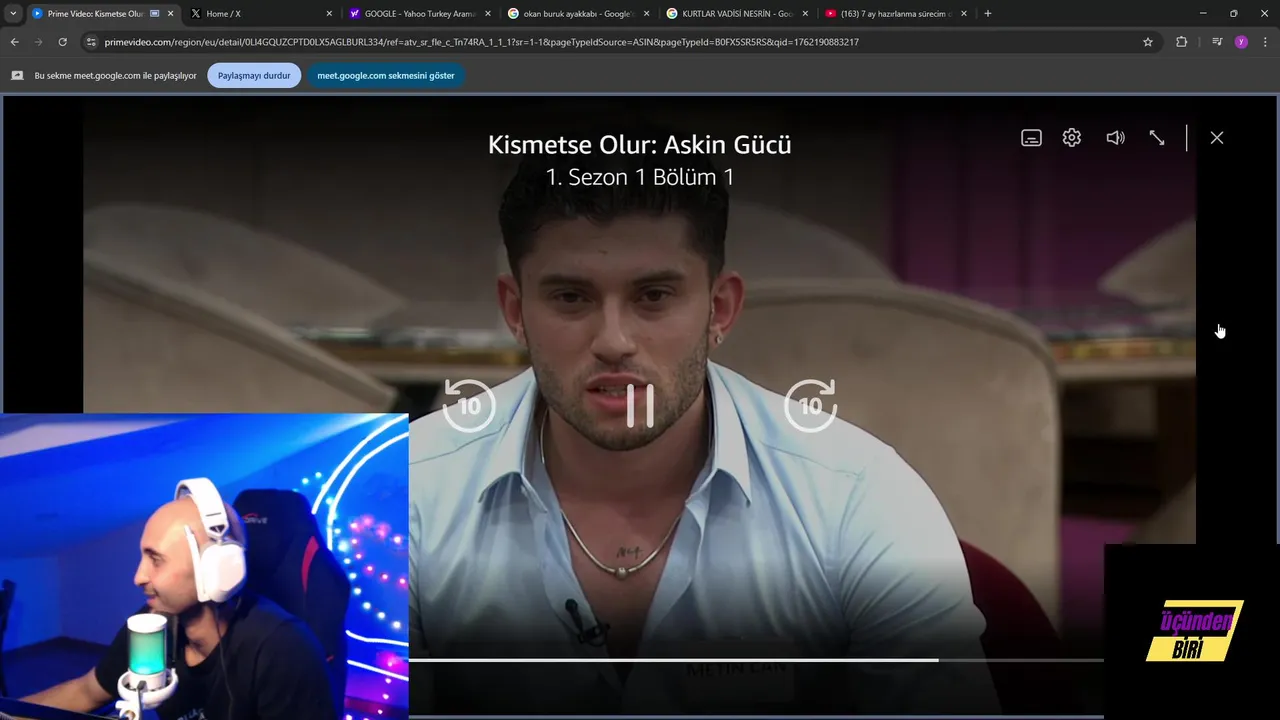This screenshot has width=1280, height=720.
Task: Rewind the video ten seconds
Action: click(469, 405)
